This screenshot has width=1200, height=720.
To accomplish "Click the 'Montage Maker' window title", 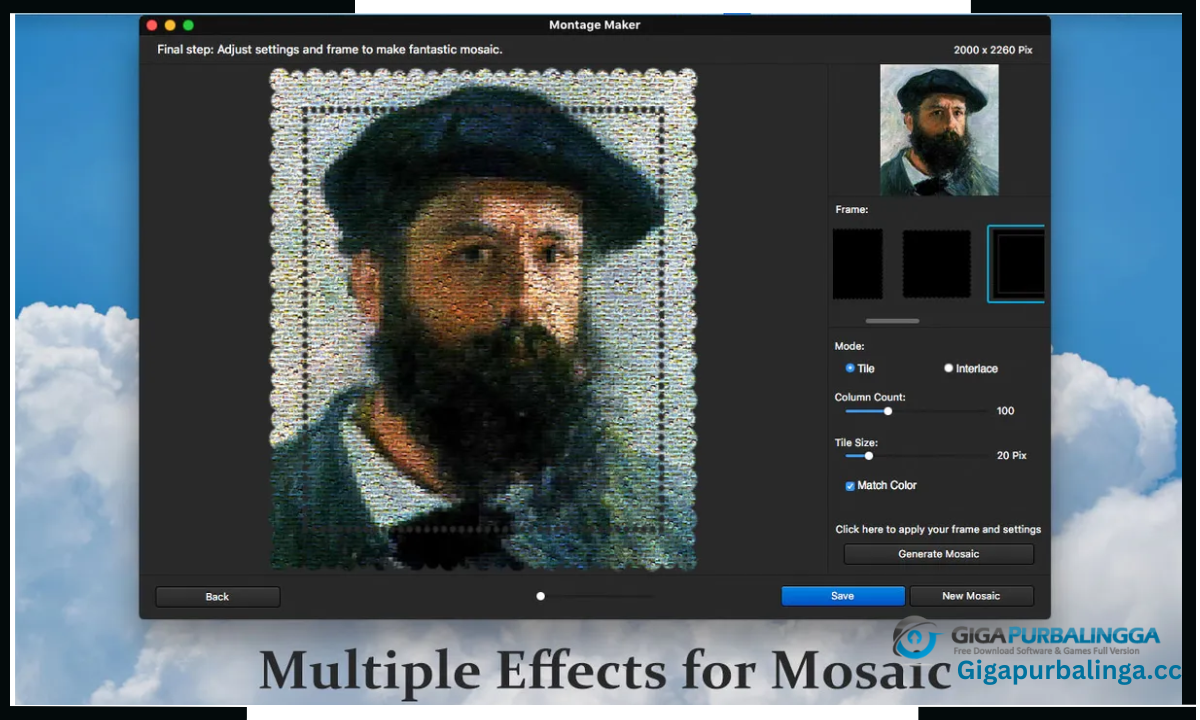I will [x=594, y=25].
